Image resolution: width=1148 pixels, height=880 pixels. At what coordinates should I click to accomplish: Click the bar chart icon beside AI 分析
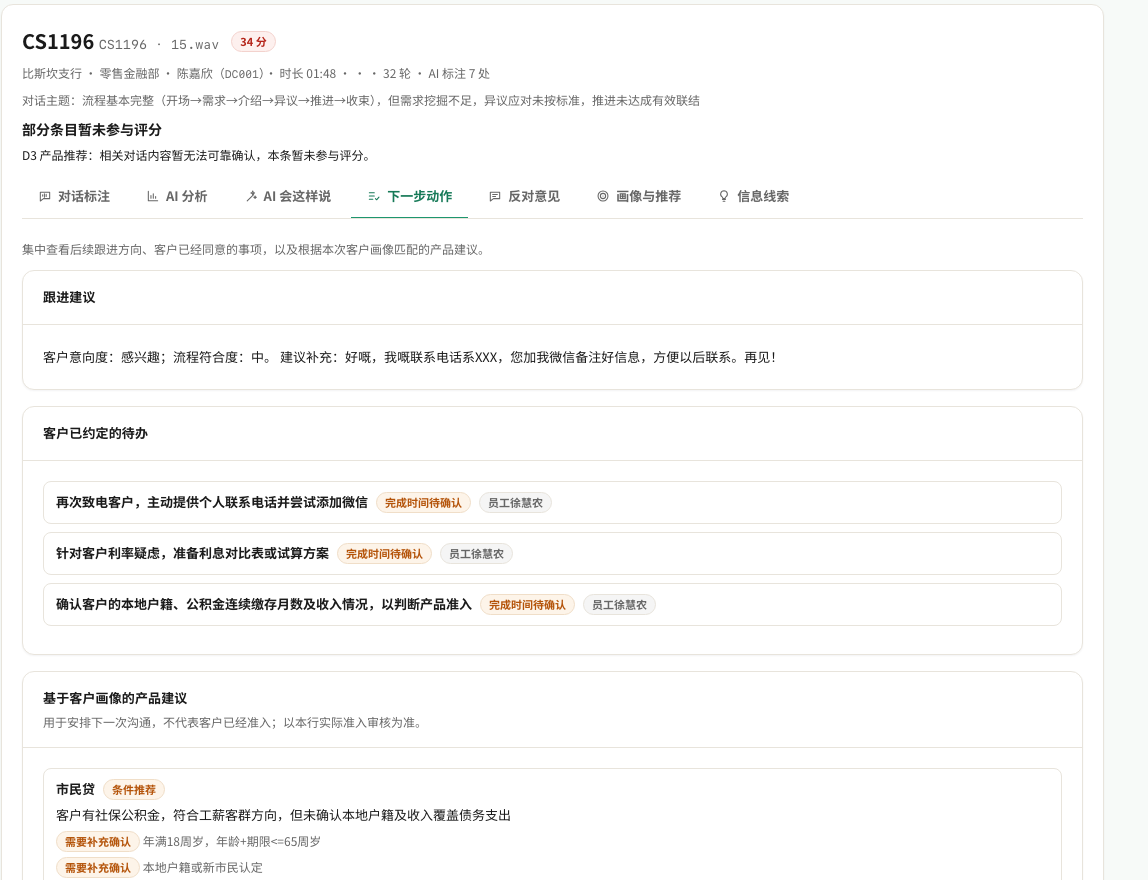point(152,196)
